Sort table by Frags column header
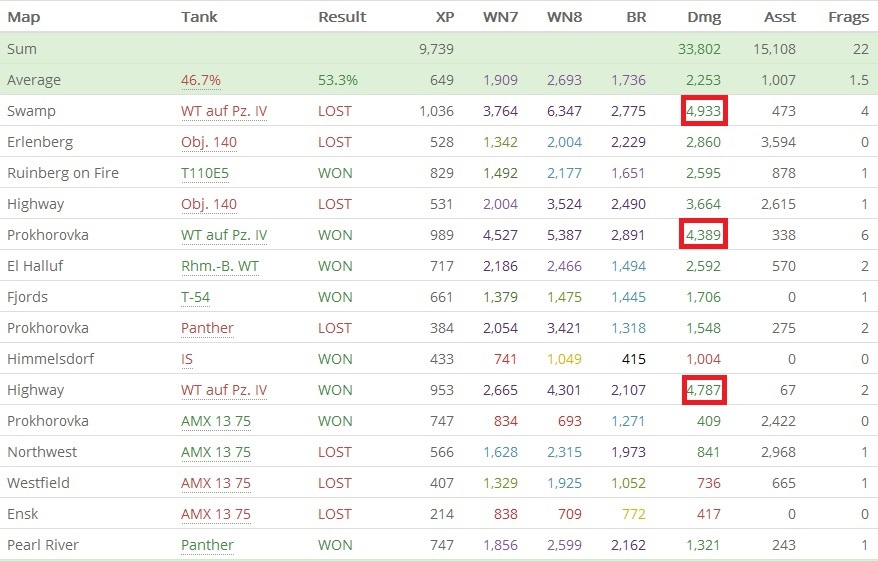This screenshot has width=878, height=561. [x=848, y=17]
